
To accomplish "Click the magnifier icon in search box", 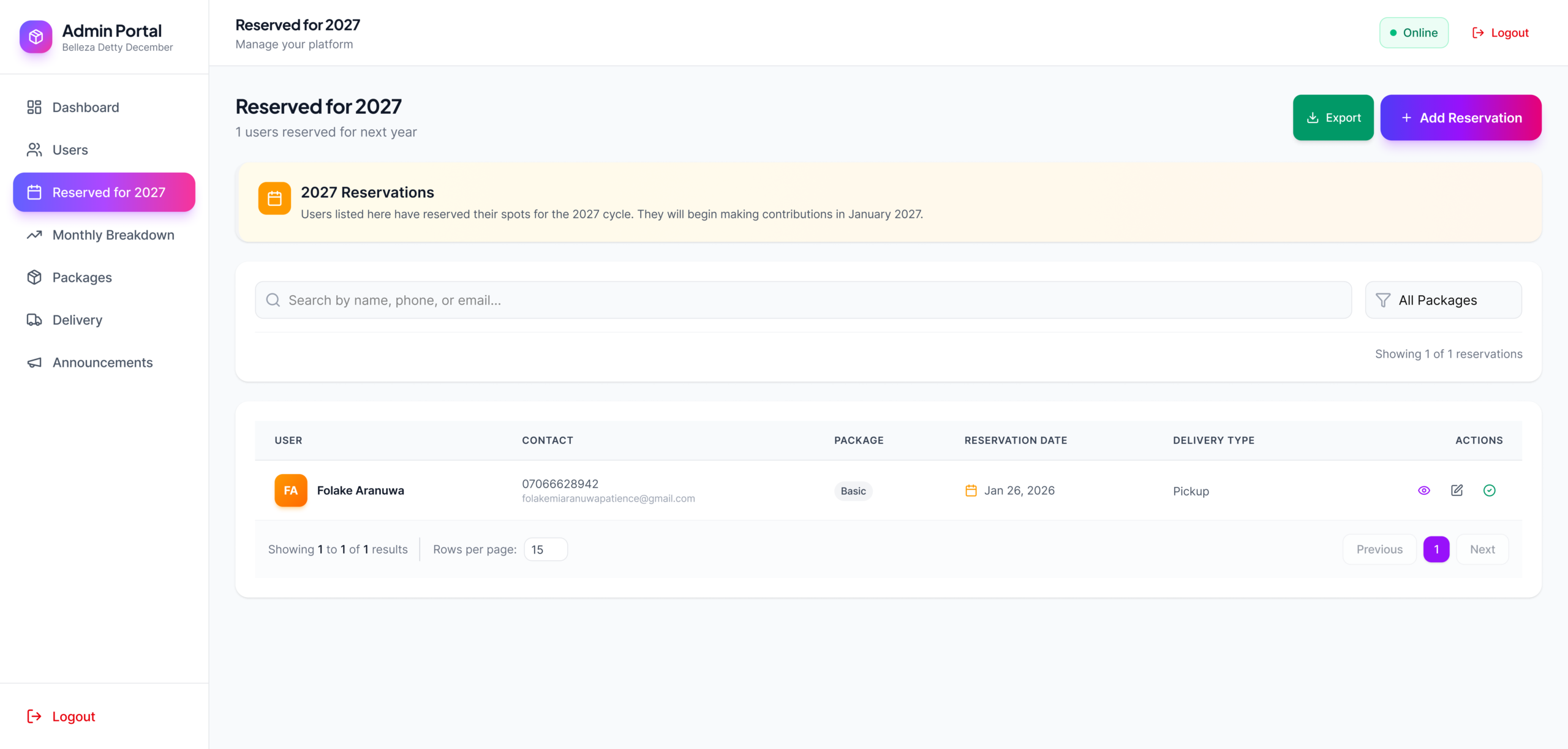I will click(273, 300).
